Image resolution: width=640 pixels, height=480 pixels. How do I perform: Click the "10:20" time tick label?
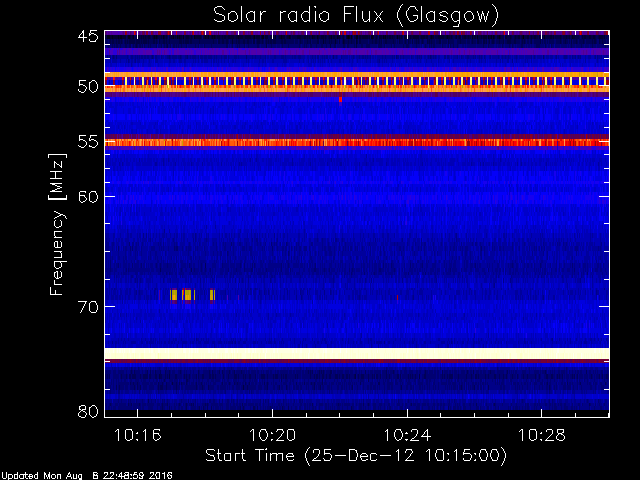[x=272, y=435]
